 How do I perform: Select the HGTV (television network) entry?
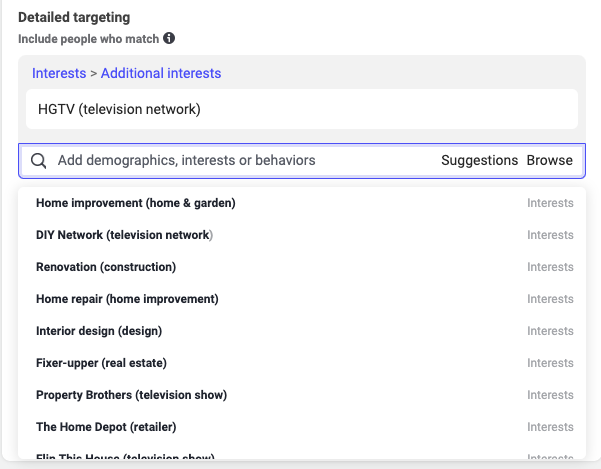click(x=302, y=109)
